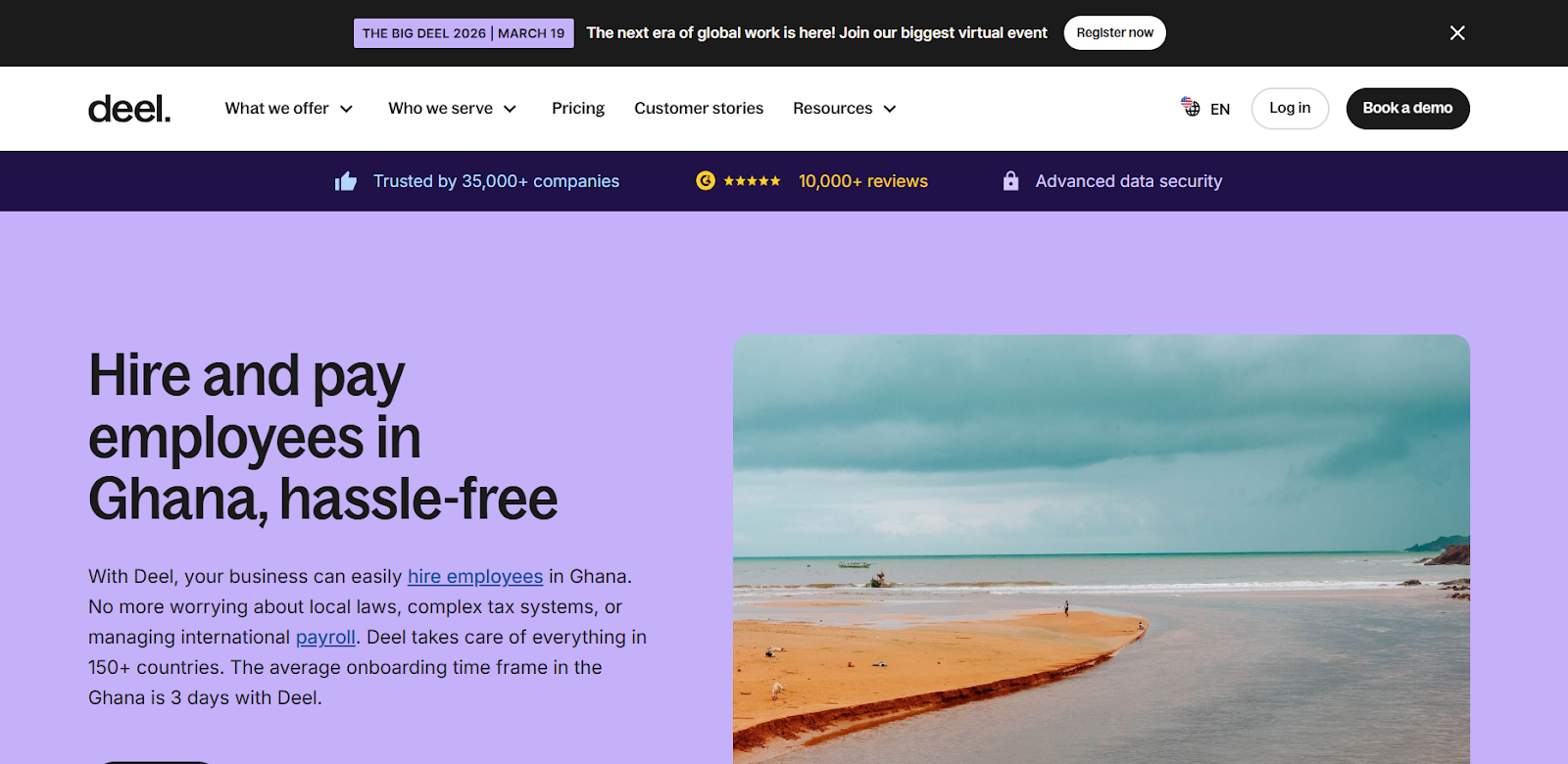This screenshot has height=764, width=1568.
Task: Click the five-star rating icons
Action: 753,181
